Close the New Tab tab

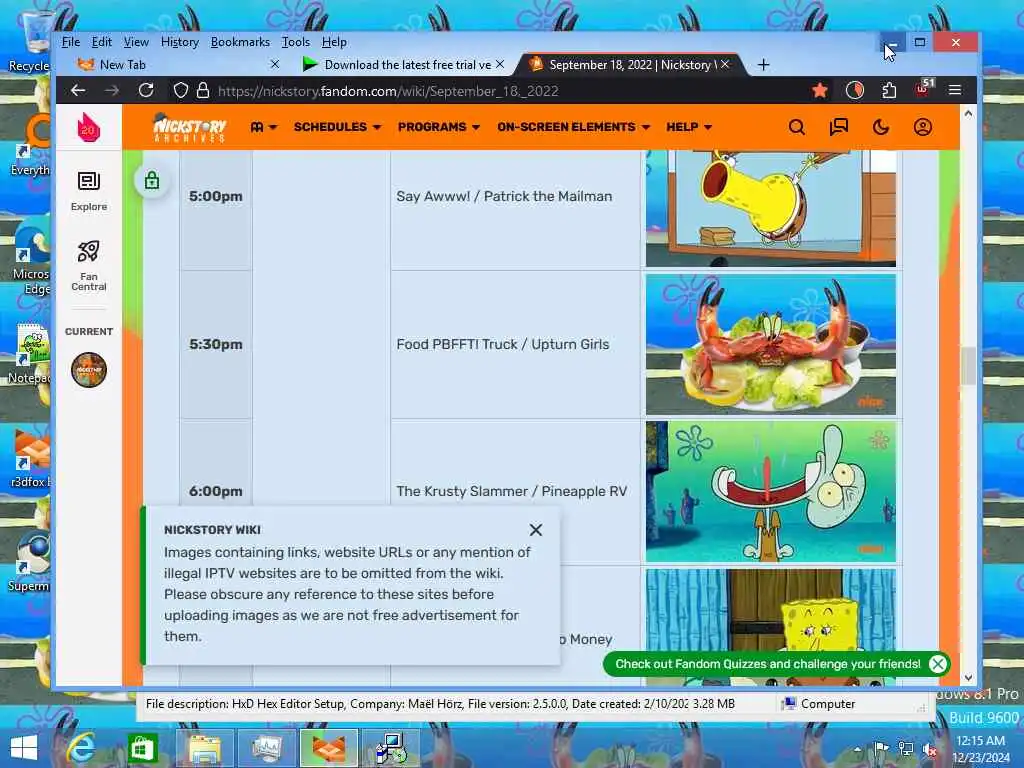coord(275,64)
